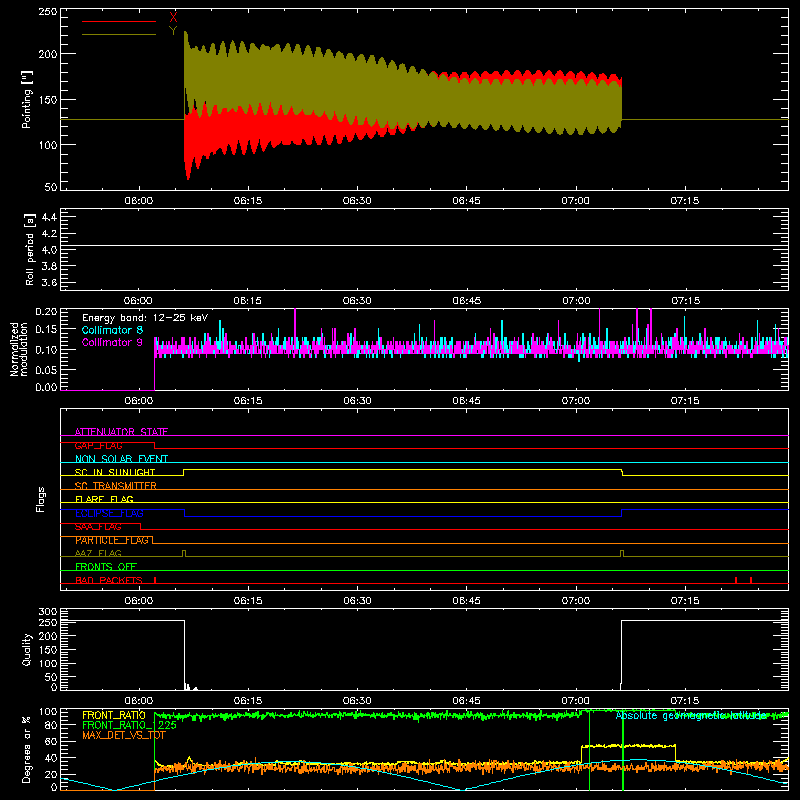This screenshot has width=800, height=800.
Task: Select the FRONTS_OFF flag label
Action: [x=106, y=567]
